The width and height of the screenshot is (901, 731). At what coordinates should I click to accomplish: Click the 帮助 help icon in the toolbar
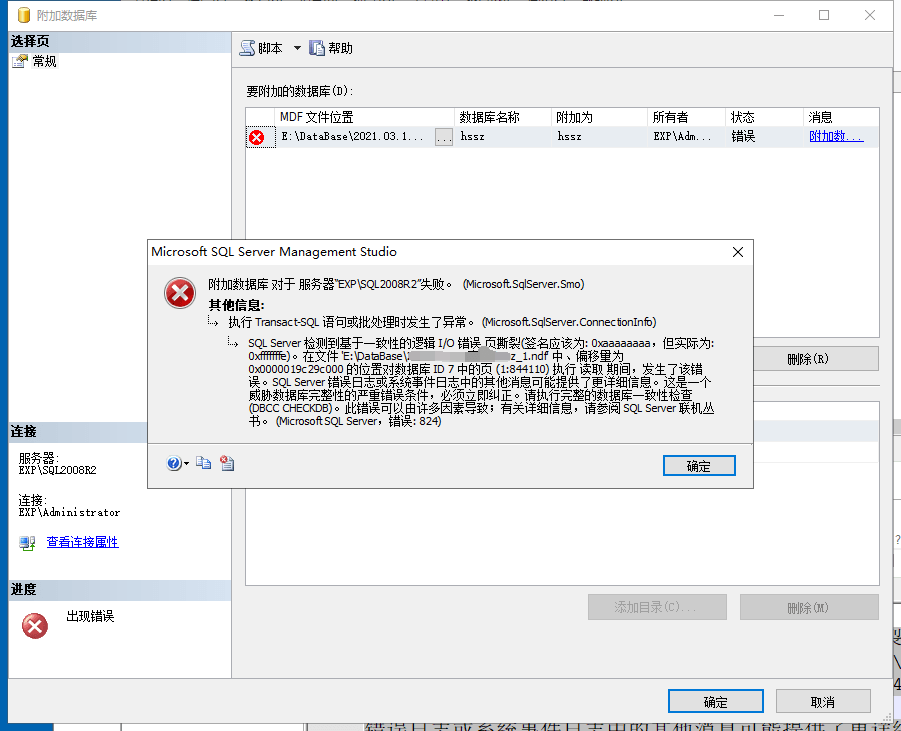click(317, 48)
